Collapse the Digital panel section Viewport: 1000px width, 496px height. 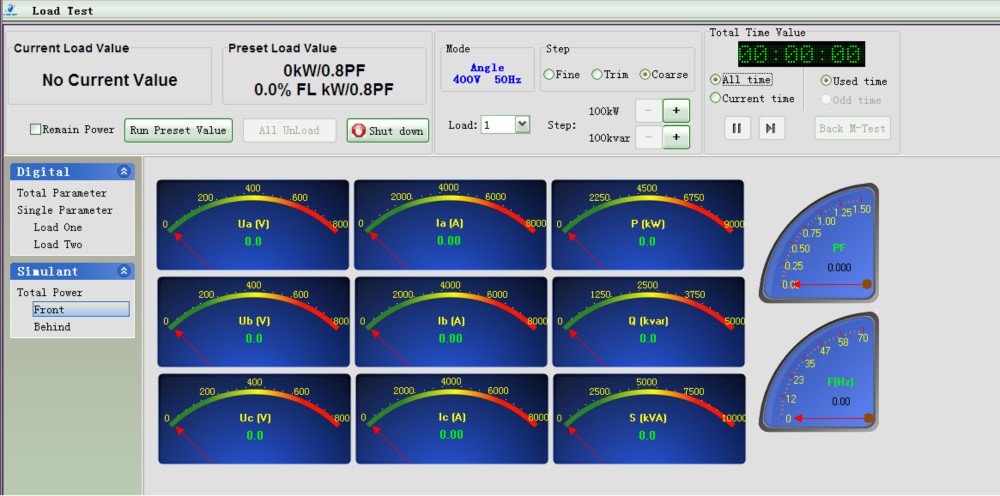(x=124, y=172)
